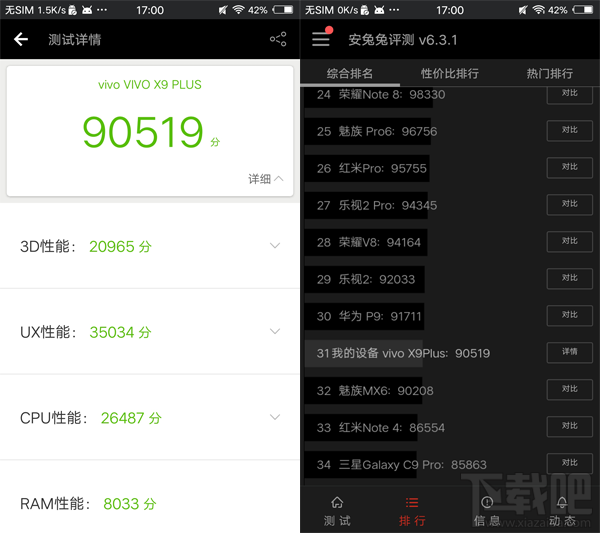Tap right screen WiFi status icon

click(538, 10)
